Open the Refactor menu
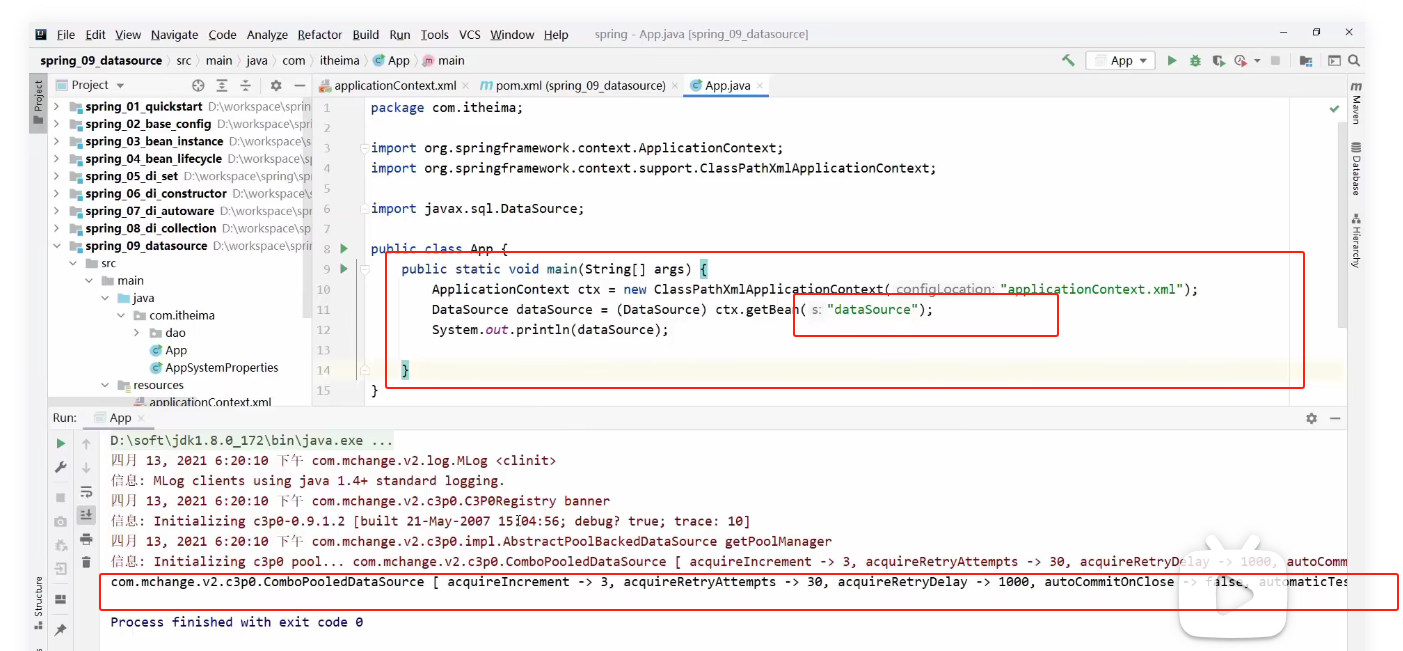Image resolution: width=1403 pixels, height=651 pixels. coord(320,34)
